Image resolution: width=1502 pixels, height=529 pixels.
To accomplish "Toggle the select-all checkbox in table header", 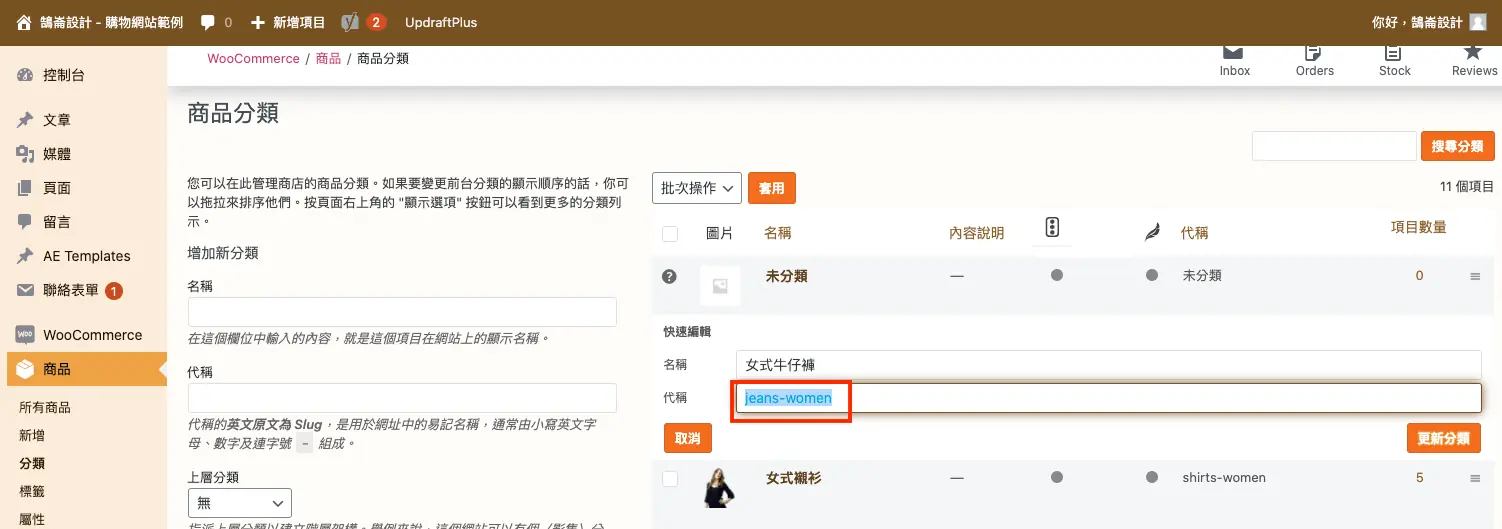I will tap(670, 233).
